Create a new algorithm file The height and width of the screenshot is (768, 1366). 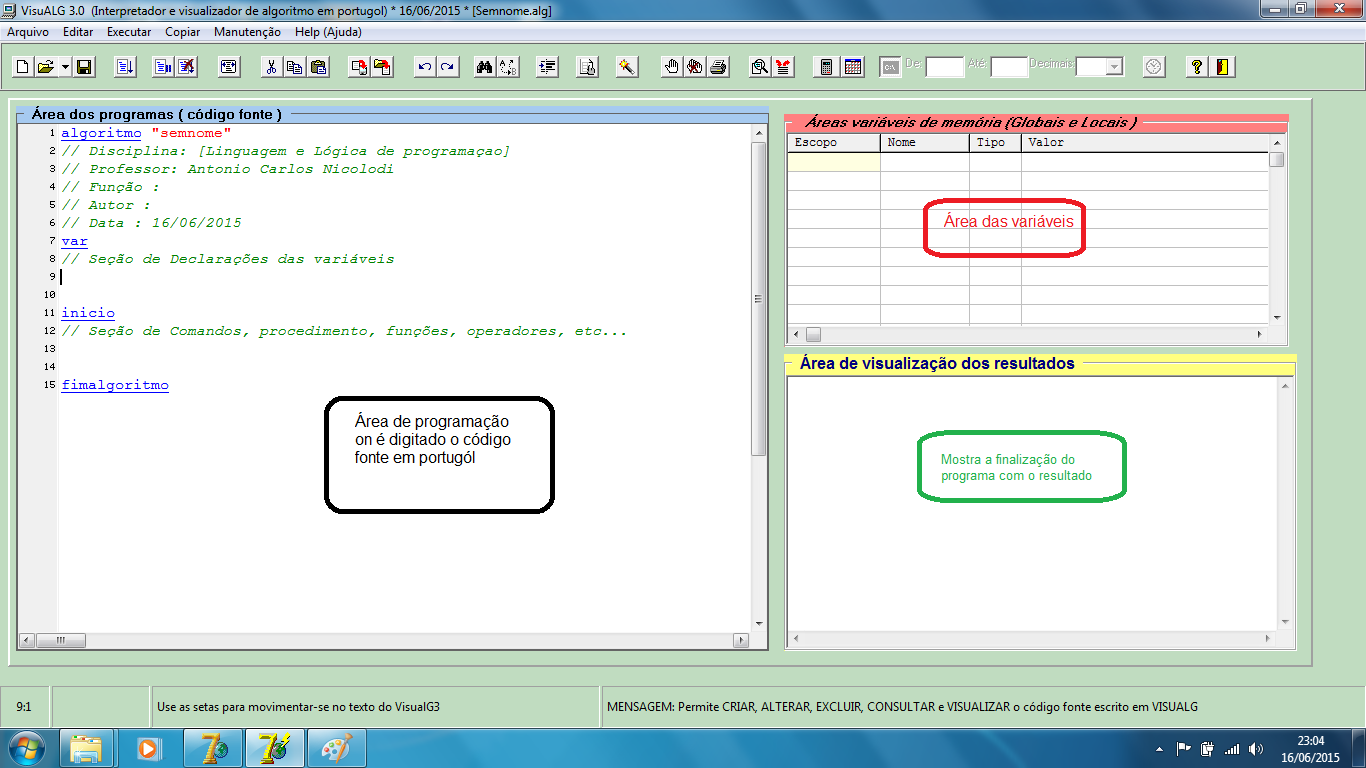tap(21, 67)
